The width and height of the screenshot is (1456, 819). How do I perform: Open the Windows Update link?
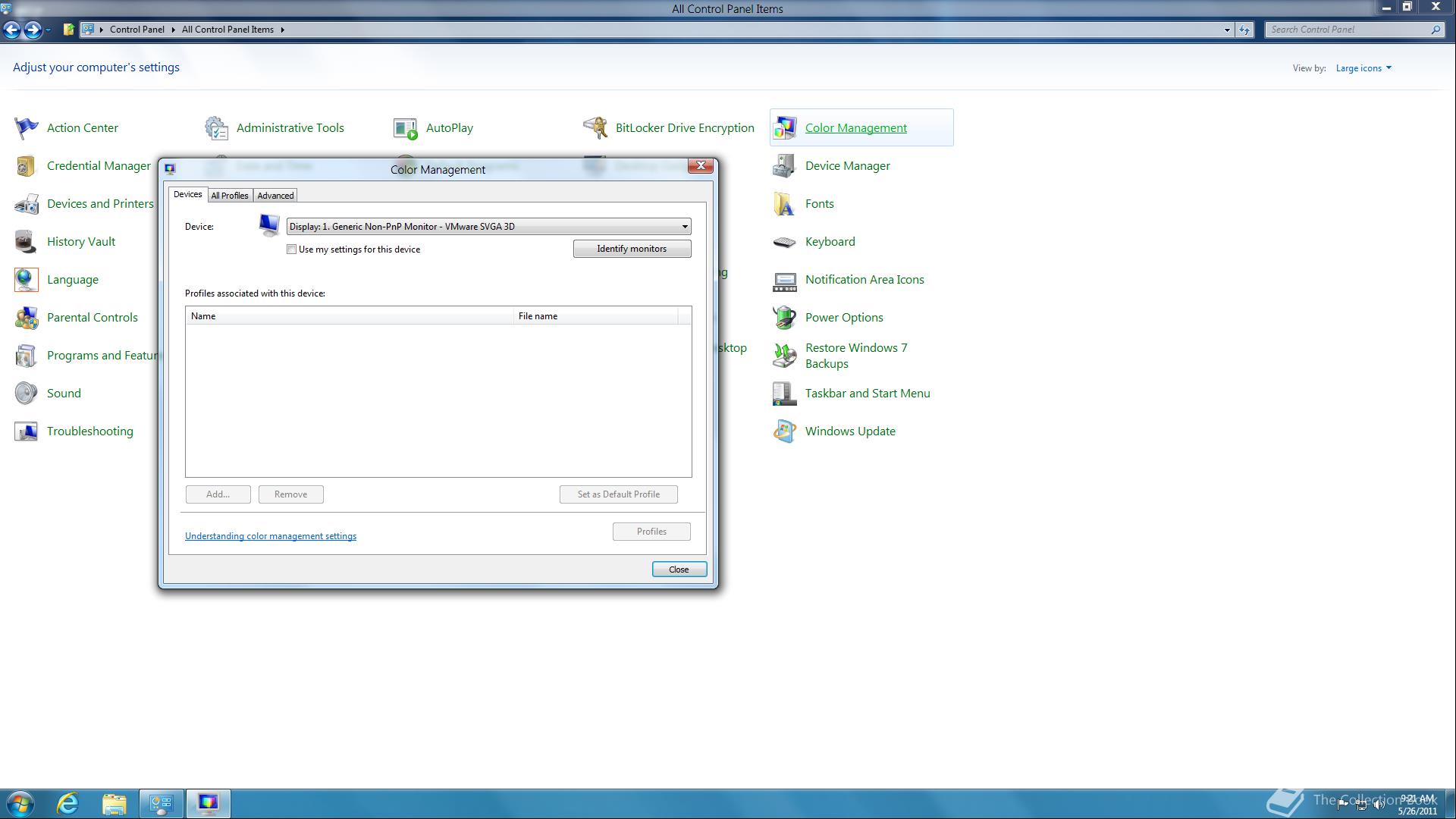coord(850,431)
